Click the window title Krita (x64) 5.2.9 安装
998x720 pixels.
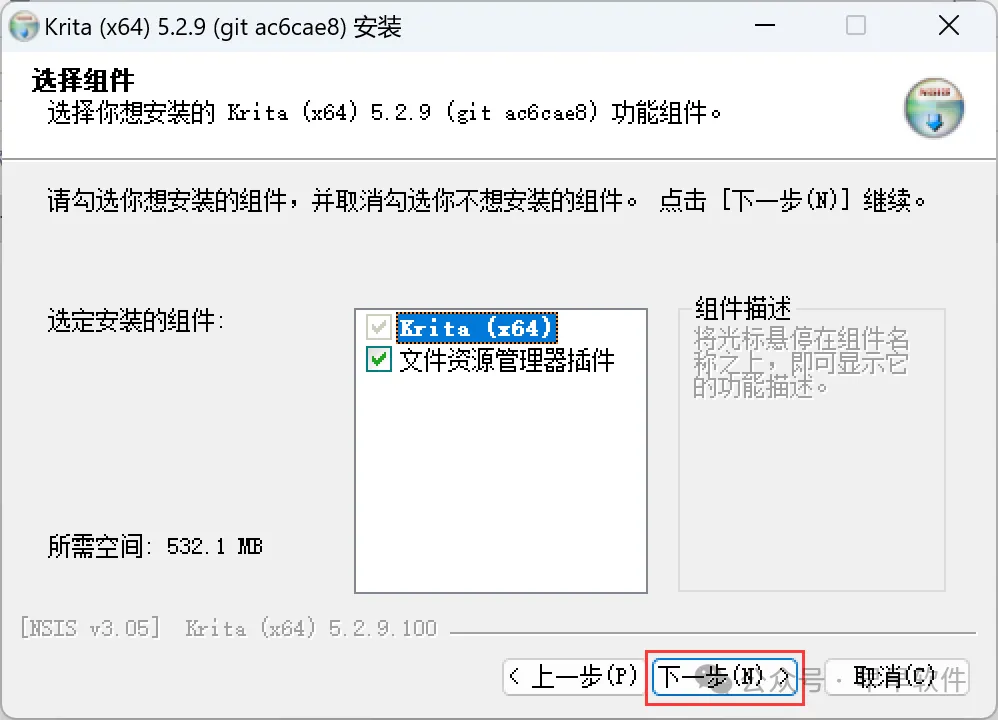pyautogui.click(x=223, y=27)
